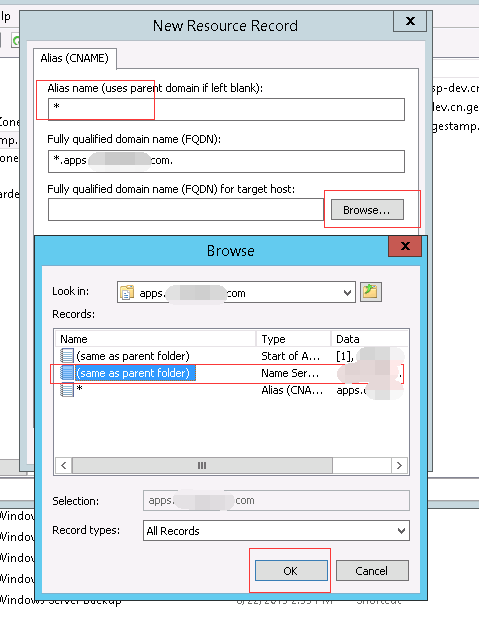Click the horizontal scrollbar thumb in the records list
The image size is (479, 642).
click(202, 466)
